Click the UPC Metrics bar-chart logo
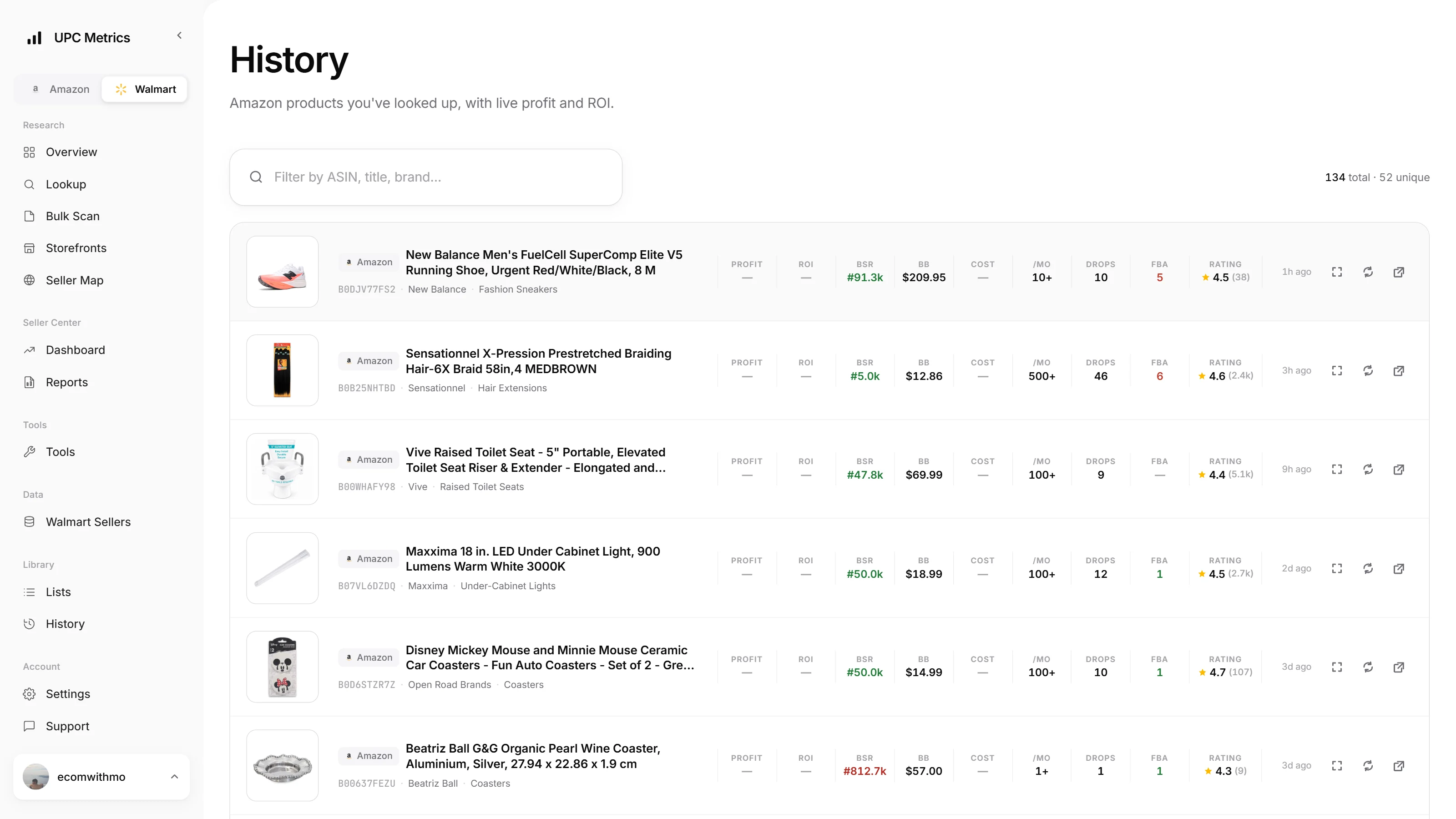 coord(35,38)
